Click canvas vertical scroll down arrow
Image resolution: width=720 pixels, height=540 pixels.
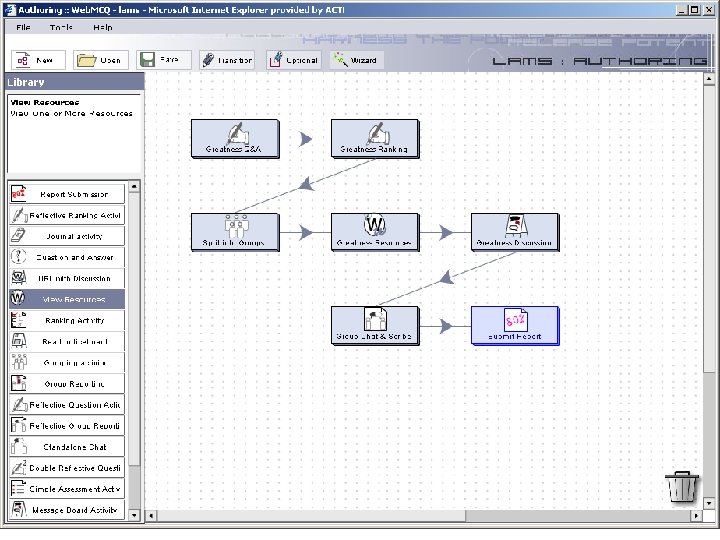pyautogui.click(x=709, y=504)
